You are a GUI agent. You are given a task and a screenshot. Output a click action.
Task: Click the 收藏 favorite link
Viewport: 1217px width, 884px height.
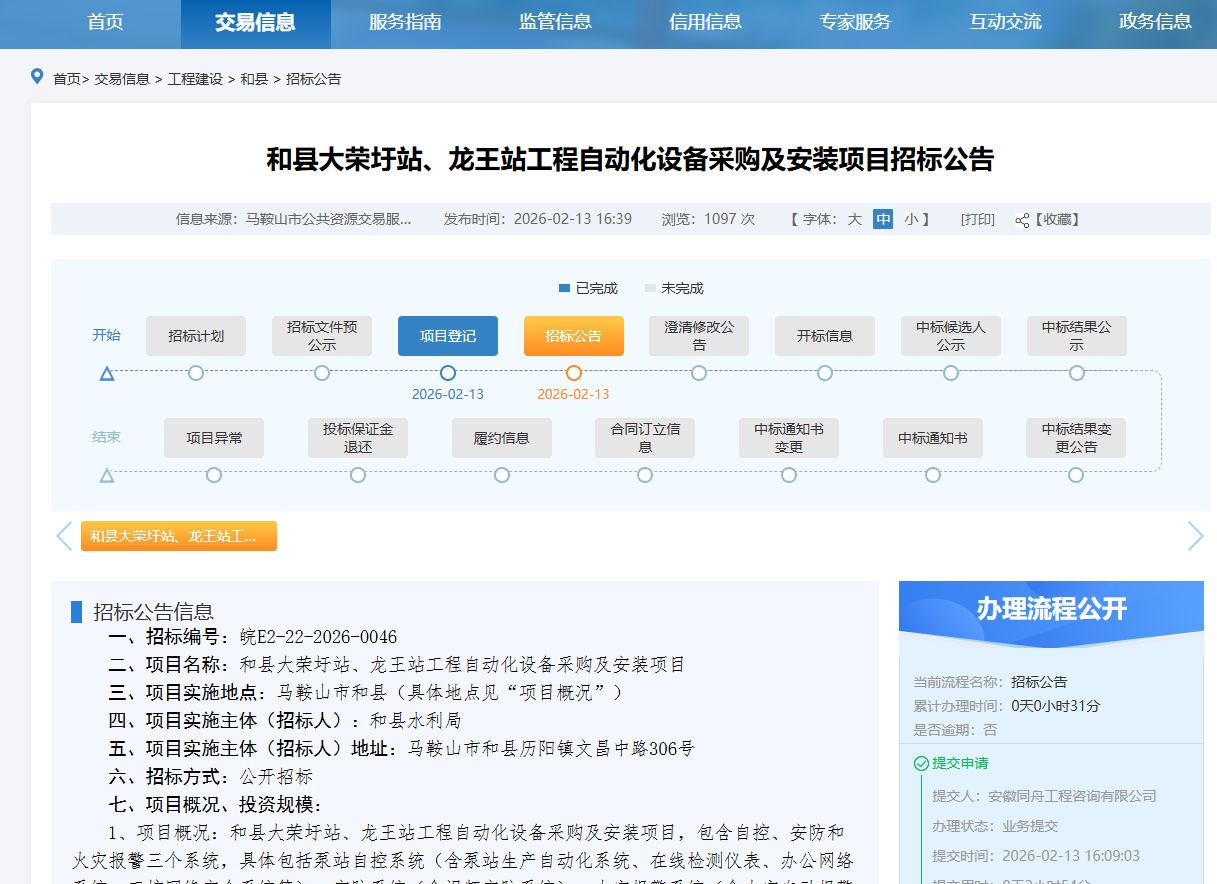[x=1057, y=219]
